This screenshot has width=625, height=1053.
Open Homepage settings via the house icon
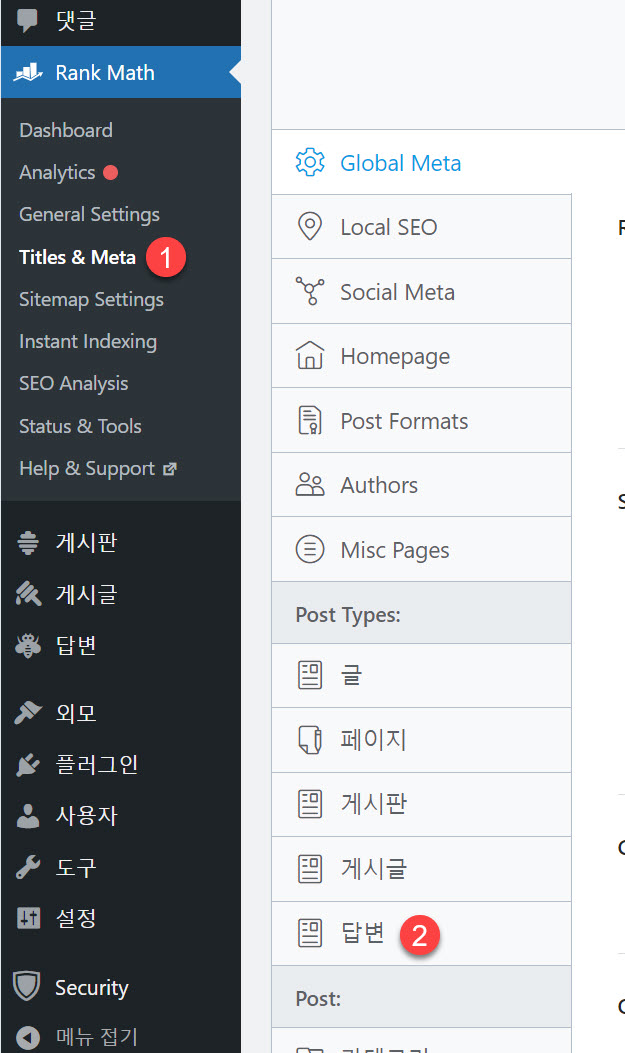click(312, 355)
